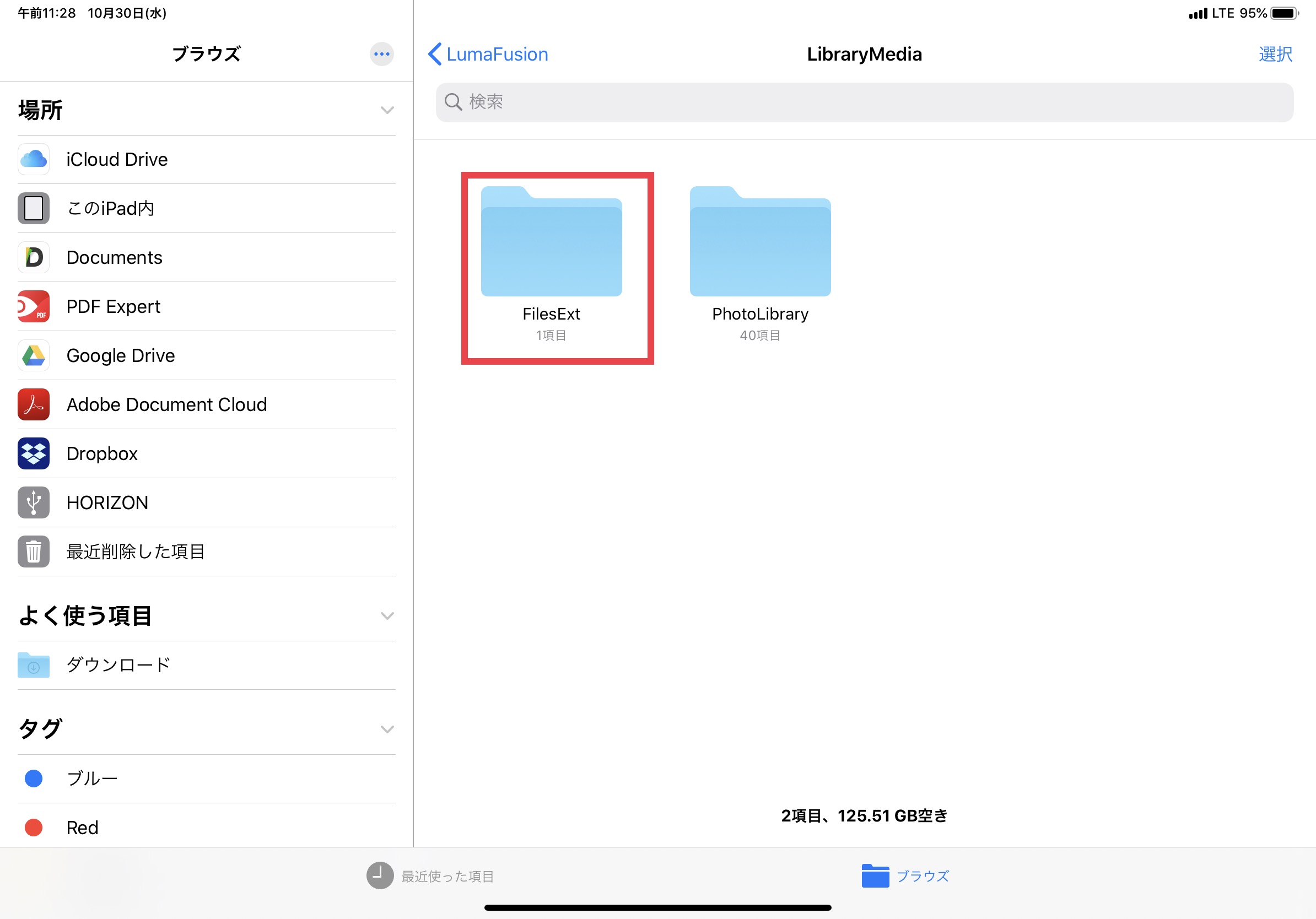This screenshot has width=1316, height=919.
Task: Open Documents app location
Action: [x=114, y=257]
